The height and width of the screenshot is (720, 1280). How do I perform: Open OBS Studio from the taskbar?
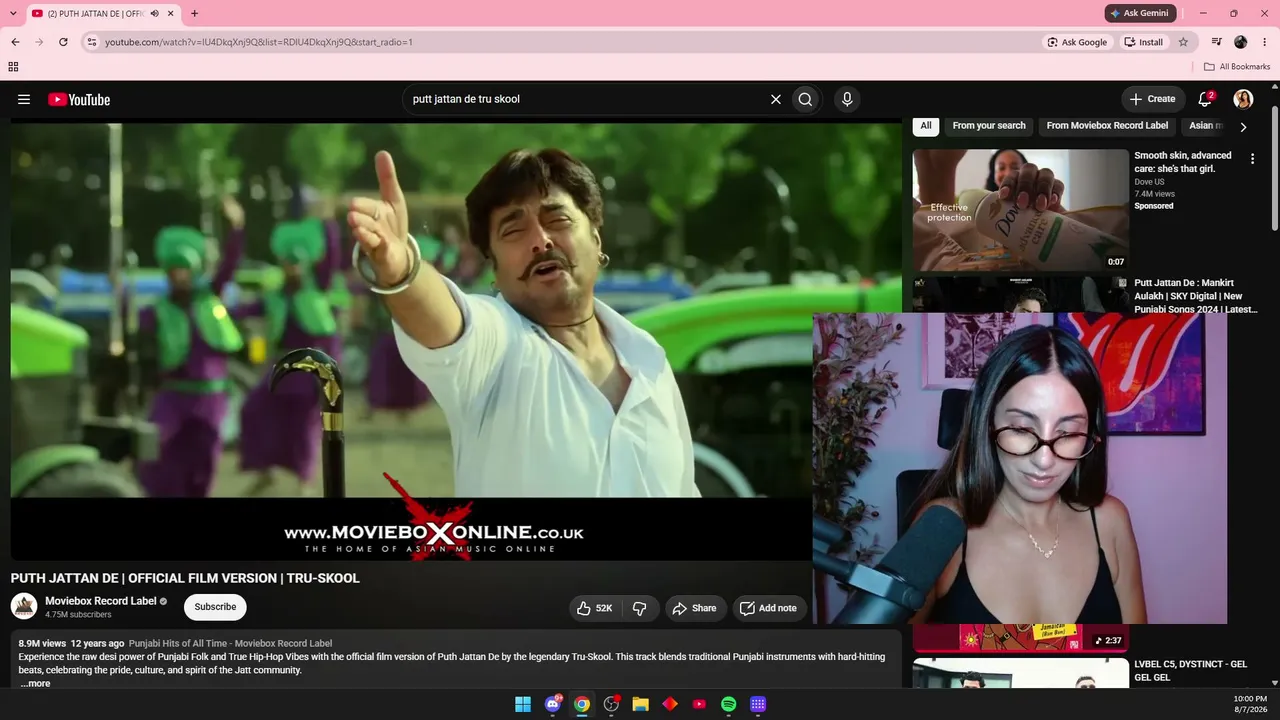coord(611,704)
